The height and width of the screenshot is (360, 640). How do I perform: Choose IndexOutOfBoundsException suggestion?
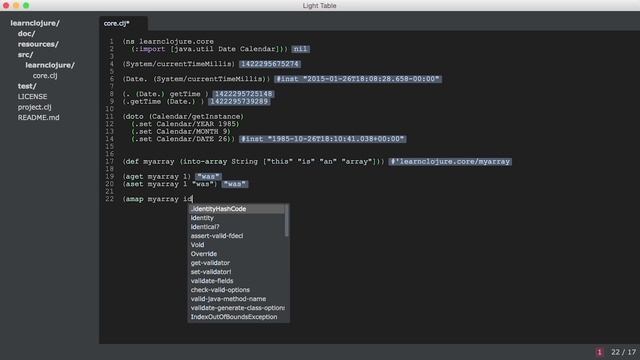(237, 317)
